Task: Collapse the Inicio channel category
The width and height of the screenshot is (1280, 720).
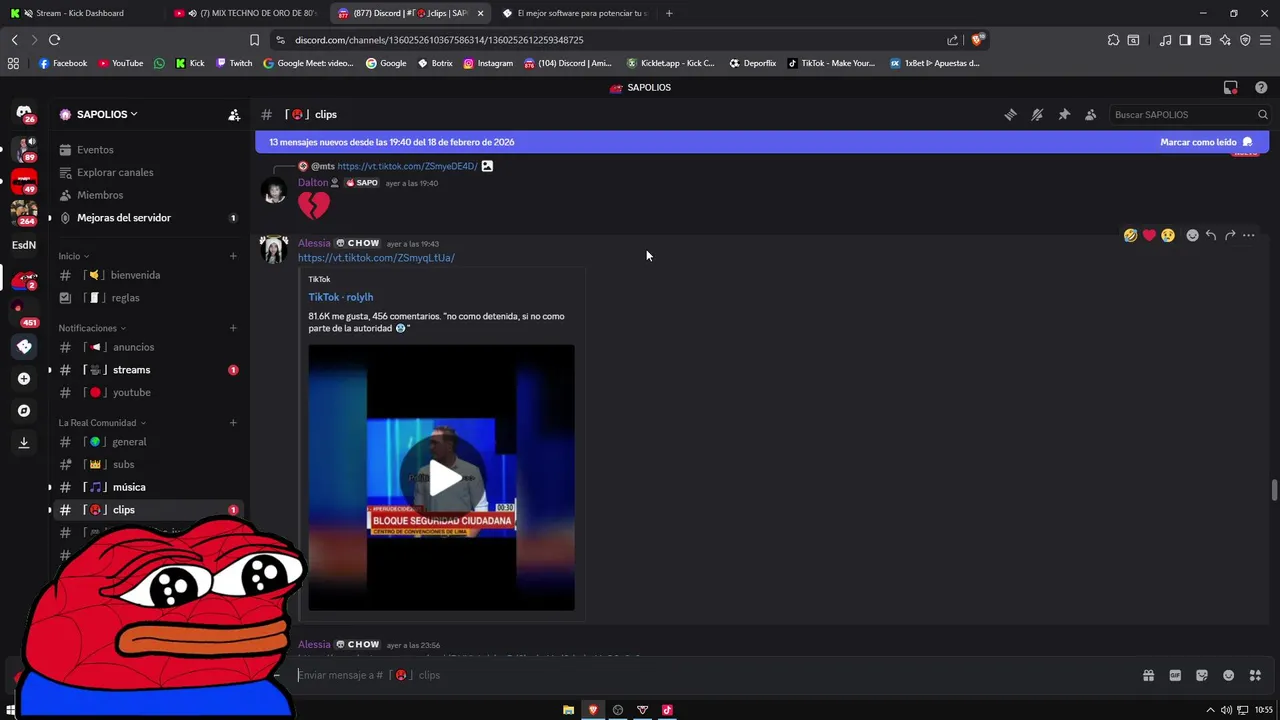Action: [x=74, y=257]
